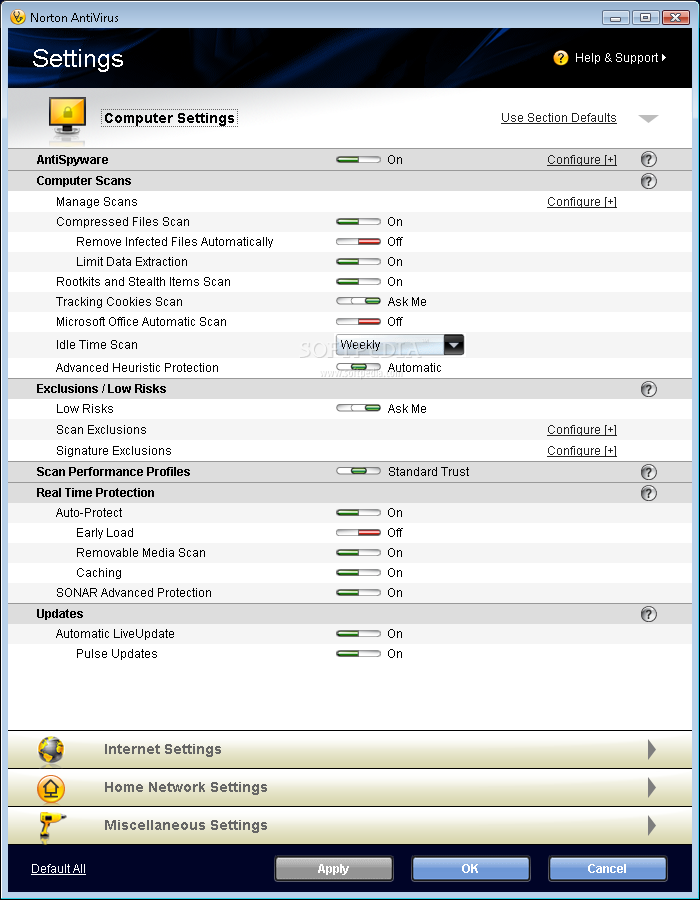Screen dimensions: 700x900
Task: Click the Miscellaneous Settings drill icon
Action: coord(52,827)
